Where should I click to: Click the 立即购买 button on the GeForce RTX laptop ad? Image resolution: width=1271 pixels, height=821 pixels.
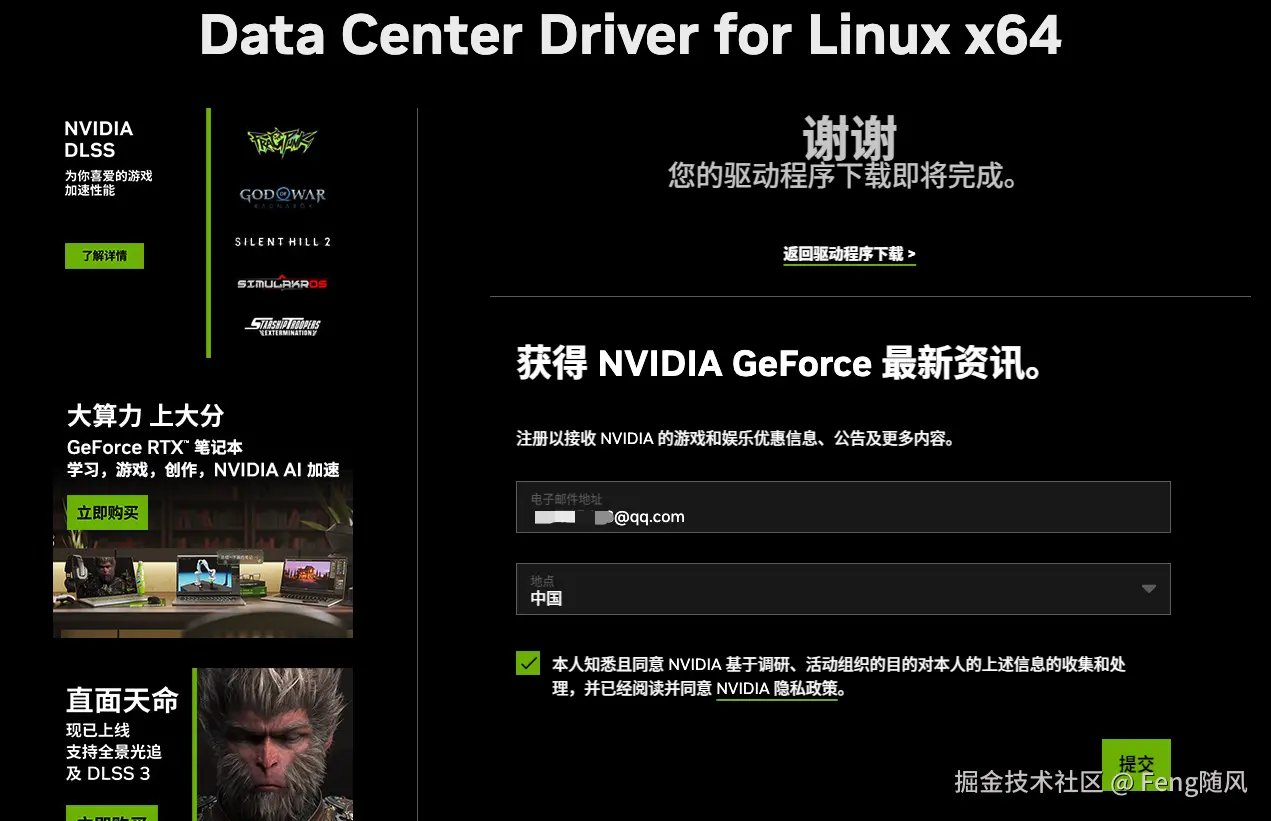point(107,513)
